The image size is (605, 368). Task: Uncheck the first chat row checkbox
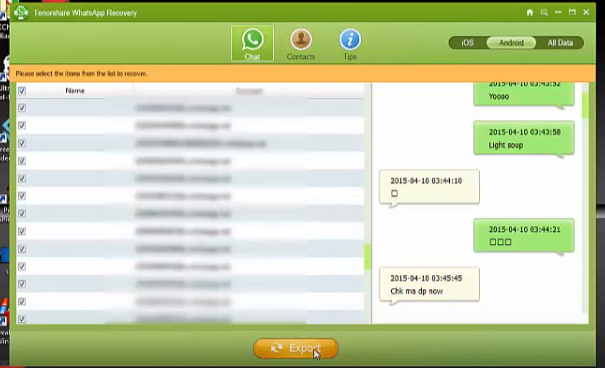[22, 108]
